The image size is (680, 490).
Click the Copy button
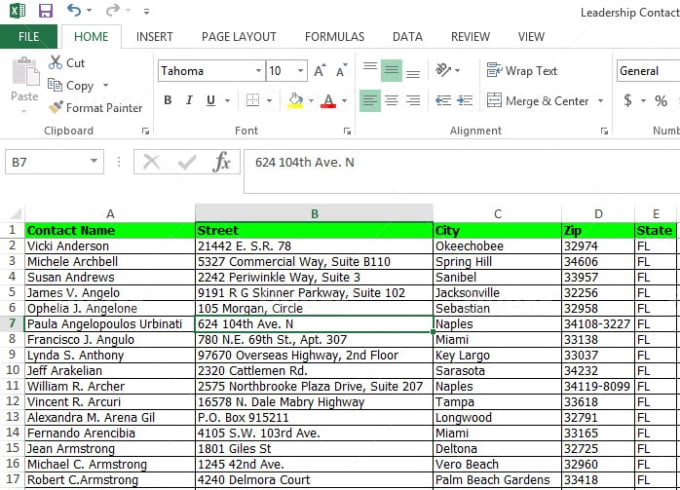[x=71, y=85]
